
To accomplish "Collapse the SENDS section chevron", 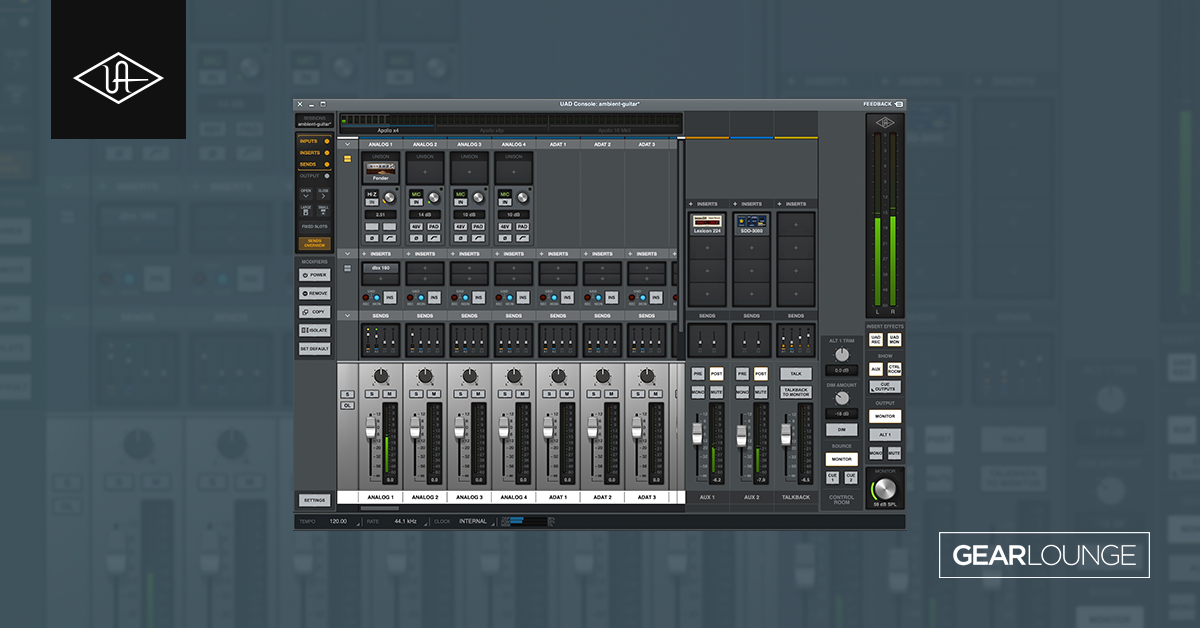I will [346, 314].
